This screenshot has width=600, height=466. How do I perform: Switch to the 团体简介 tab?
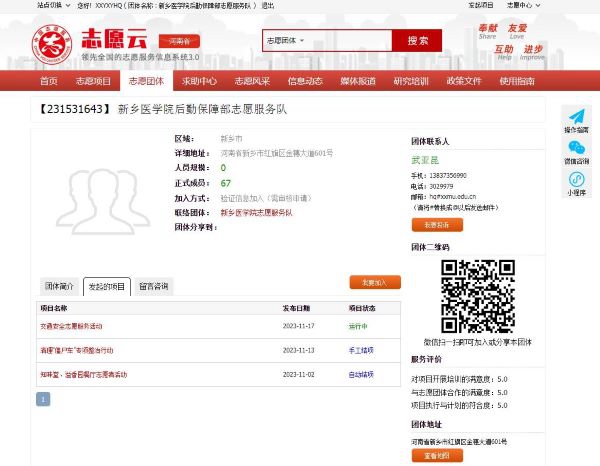[57, 286]
